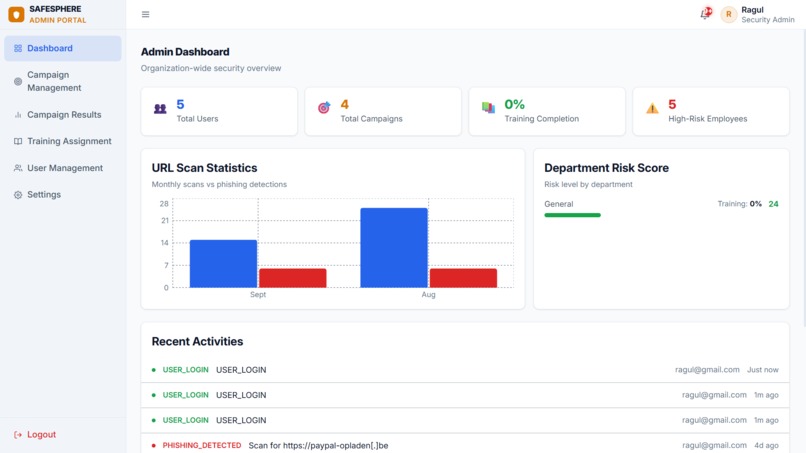The image size is (806, 453).
Task: Open the notifications bell icon
Action: (x=706, y=14)
